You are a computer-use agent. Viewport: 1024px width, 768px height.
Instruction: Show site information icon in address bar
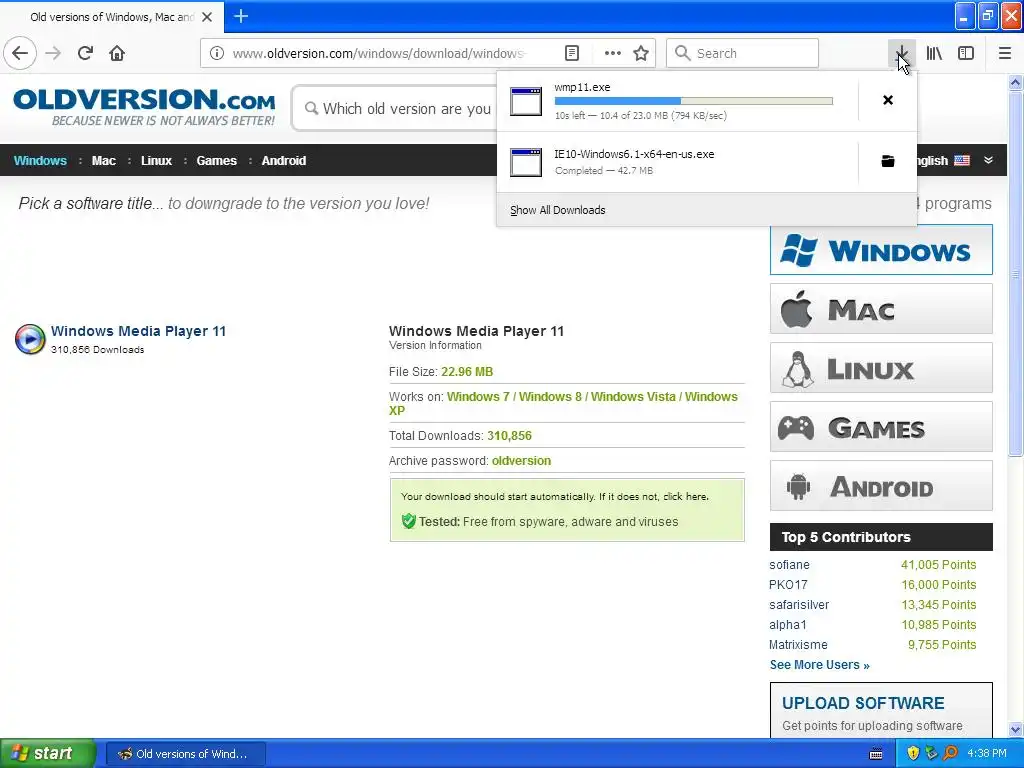(217, 53)
